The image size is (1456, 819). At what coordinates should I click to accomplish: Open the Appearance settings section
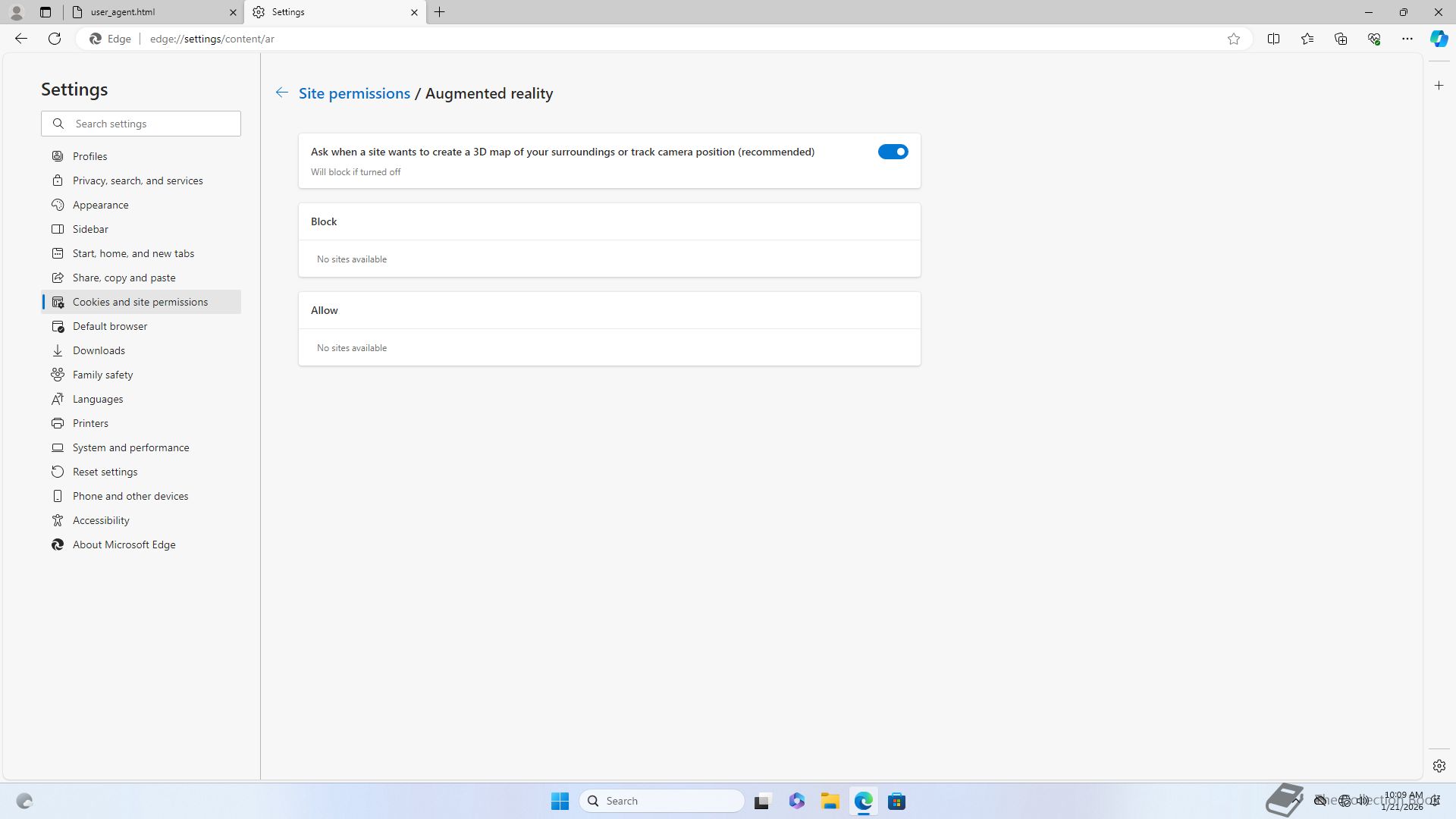coord(100,205)
